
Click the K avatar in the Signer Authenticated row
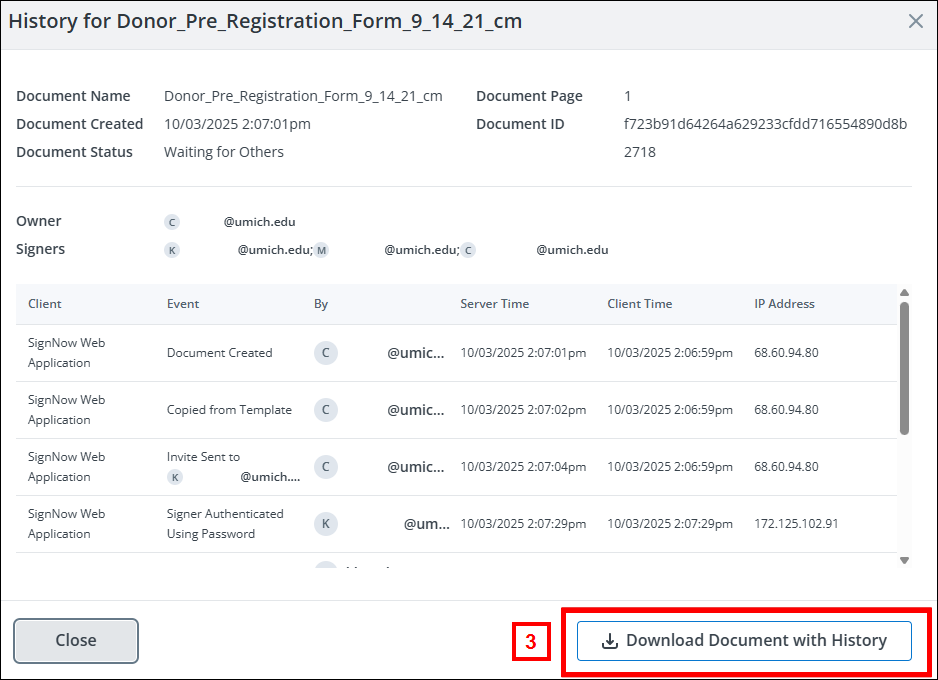point(325,524)
